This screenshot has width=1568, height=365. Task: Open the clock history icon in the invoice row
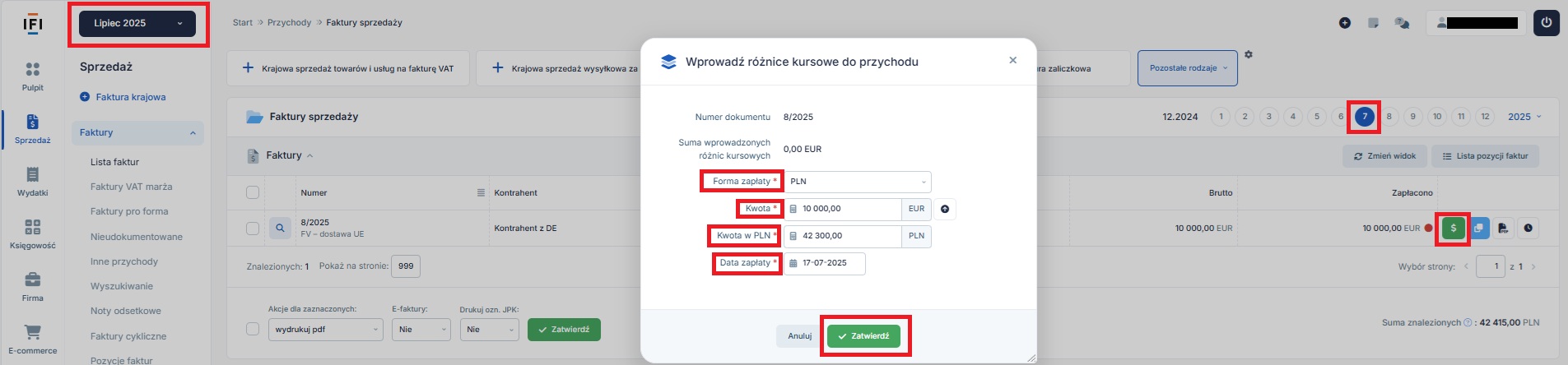tap(1528, 229)
